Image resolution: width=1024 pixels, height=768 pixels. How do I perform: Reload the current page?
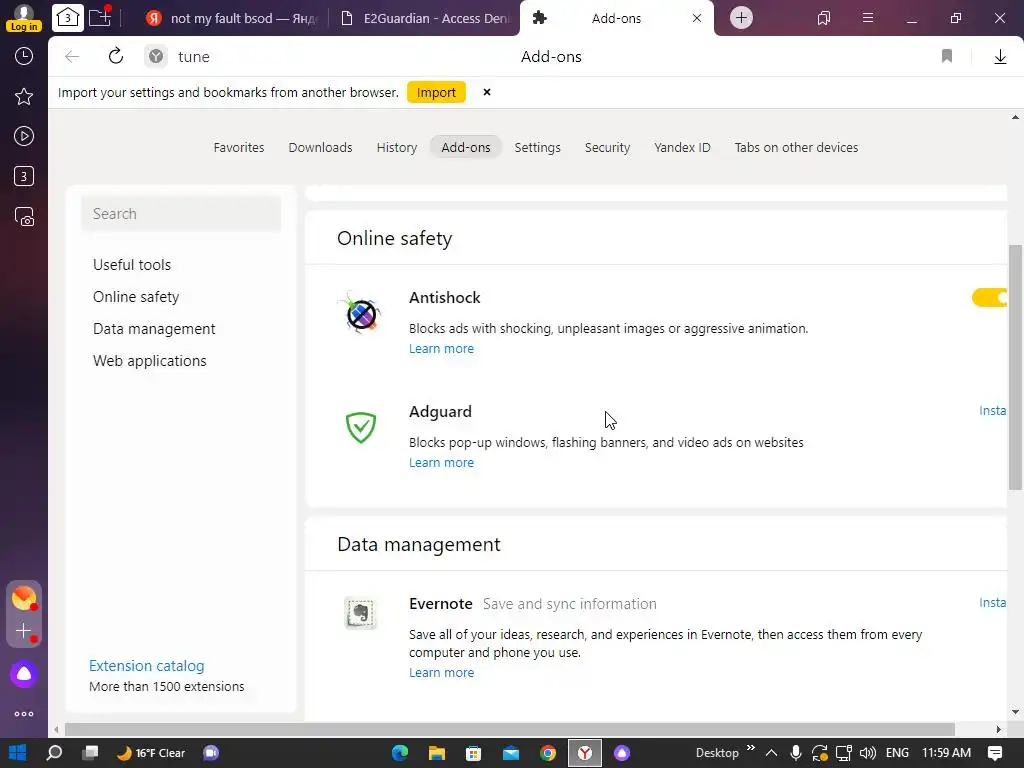pyautogui.click(x=116, y=56)
